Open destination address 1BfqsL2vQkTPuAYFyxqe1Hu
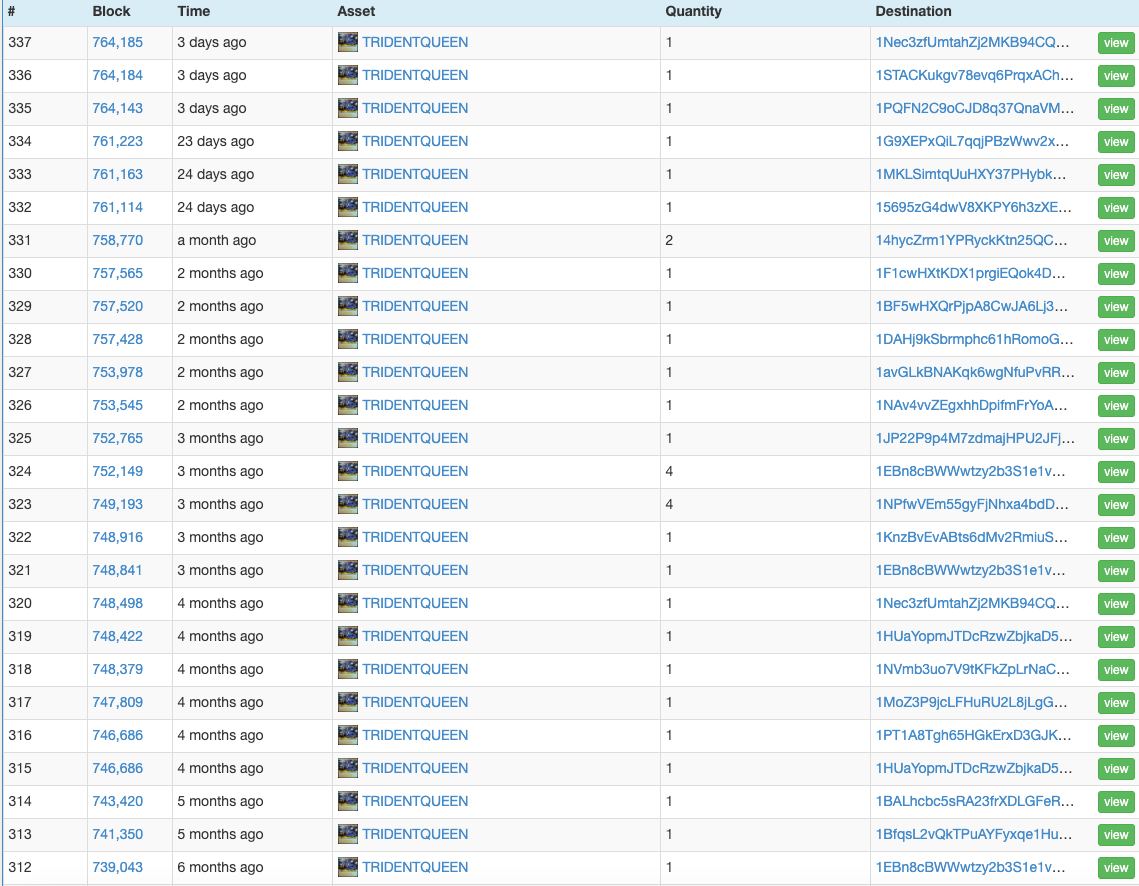 click(973, 834)
